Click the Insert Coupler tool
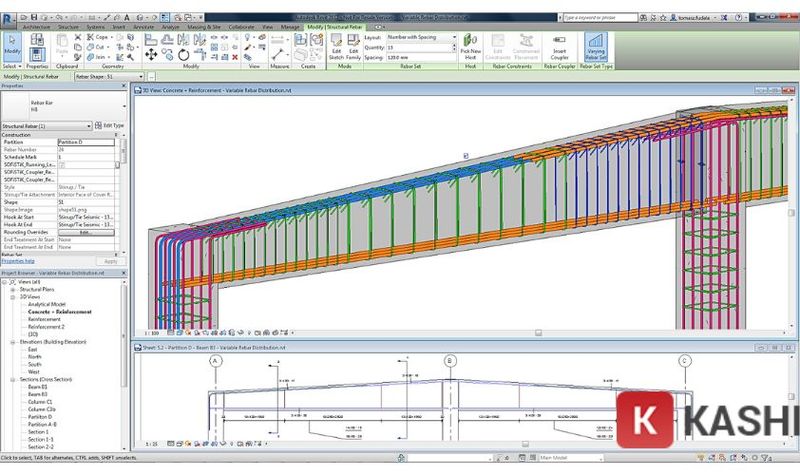800x475 pixels. (559, 47)
